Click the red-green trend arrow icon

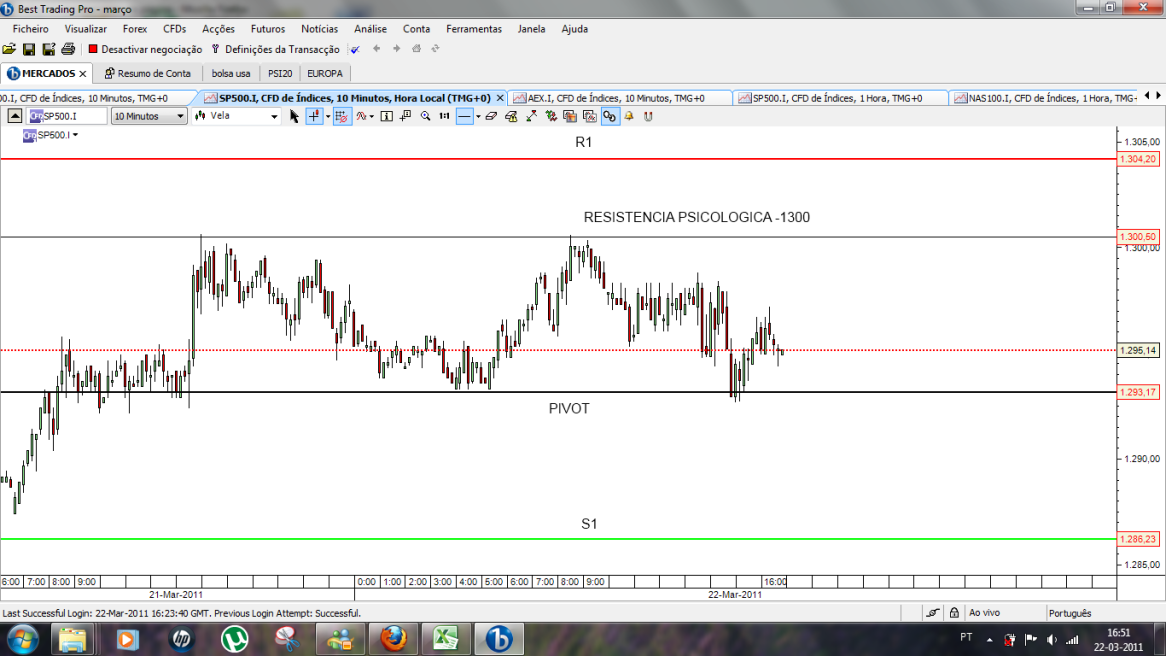[x=531, y=116]
